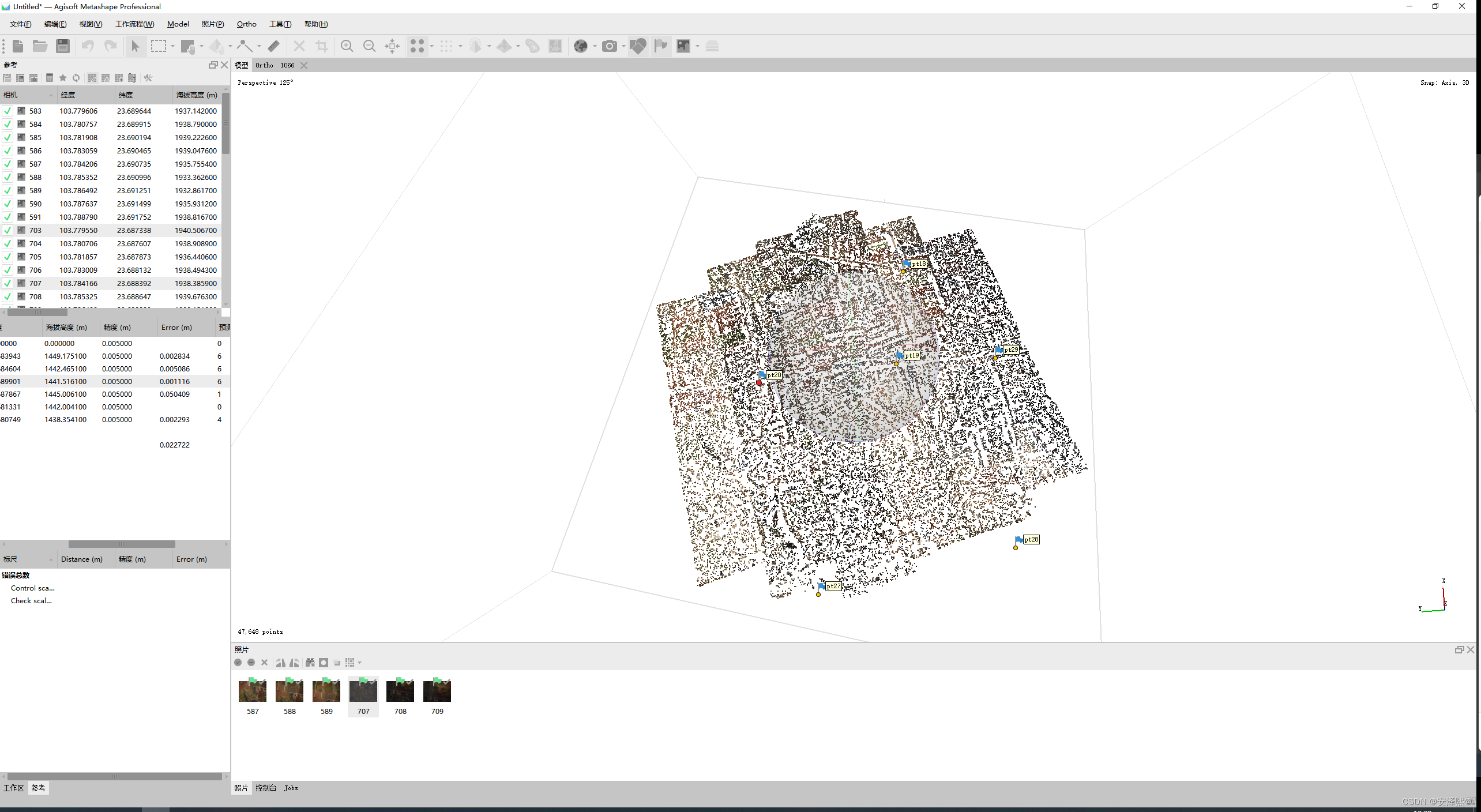Disable the camera 707 checkbox
This screenshot has width=1481, height=812.
point(7,283)
